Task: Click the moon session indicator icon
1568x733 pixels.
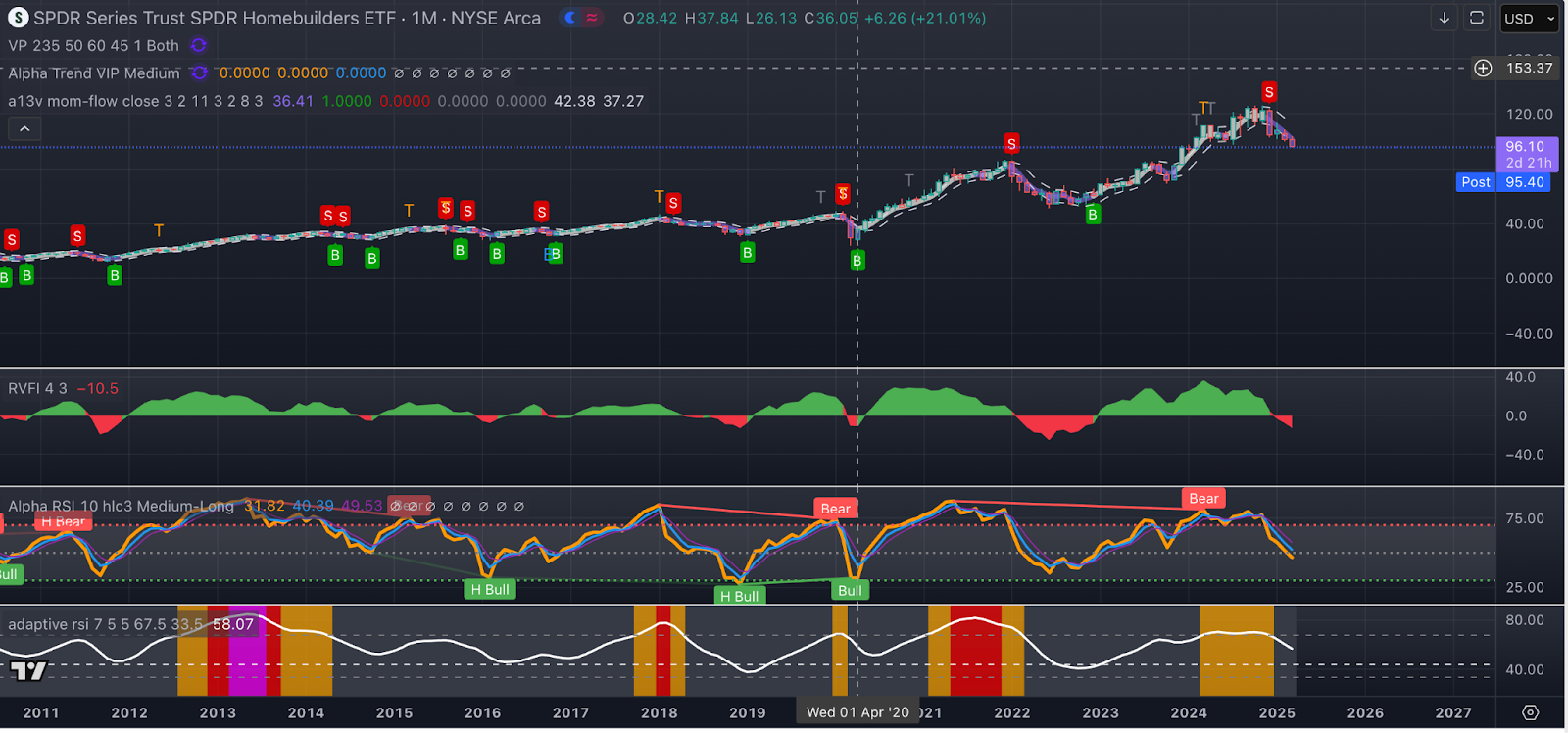Action: pyautogui.click(x=571, y=18)
